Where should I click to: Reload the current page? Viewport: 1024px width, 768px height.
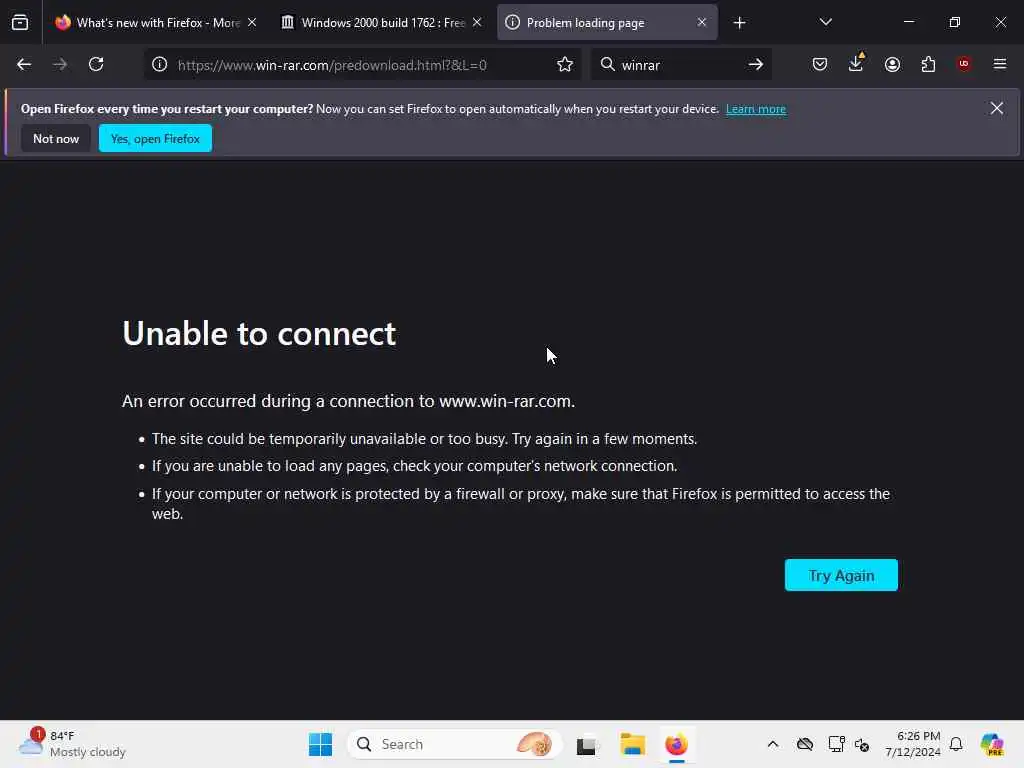pos(96,65)
